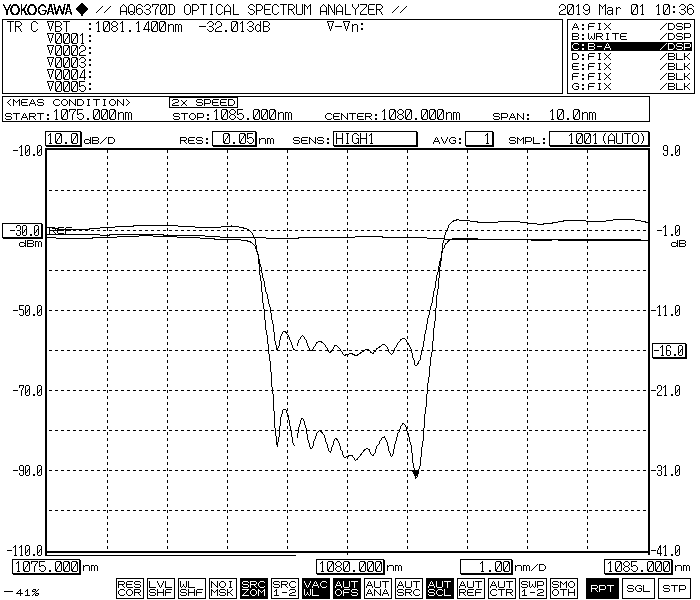Click the 1080.000 nm center wavelength field
The width and height of the screenshot is (700, 600).
coord(351,567)
